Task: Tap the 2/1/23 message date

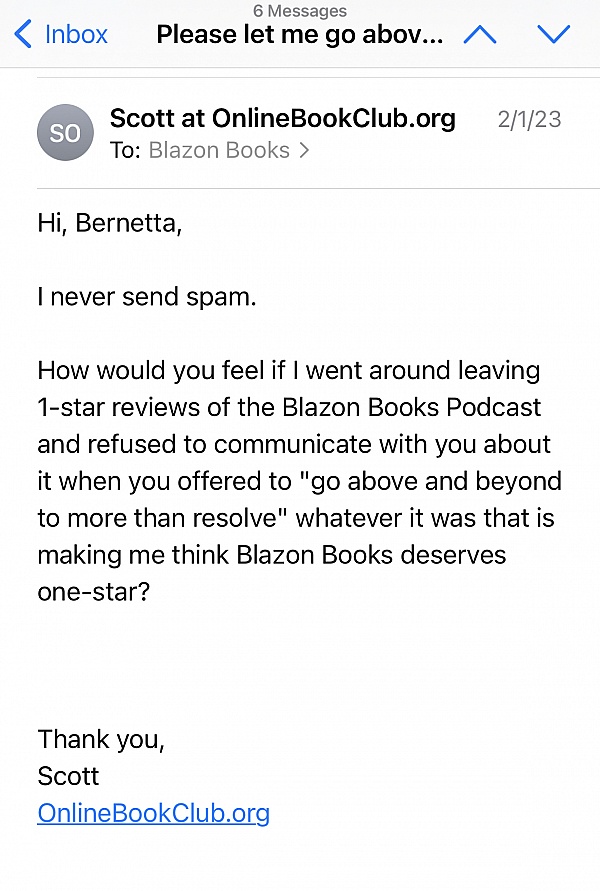Action: click(529, 119)
